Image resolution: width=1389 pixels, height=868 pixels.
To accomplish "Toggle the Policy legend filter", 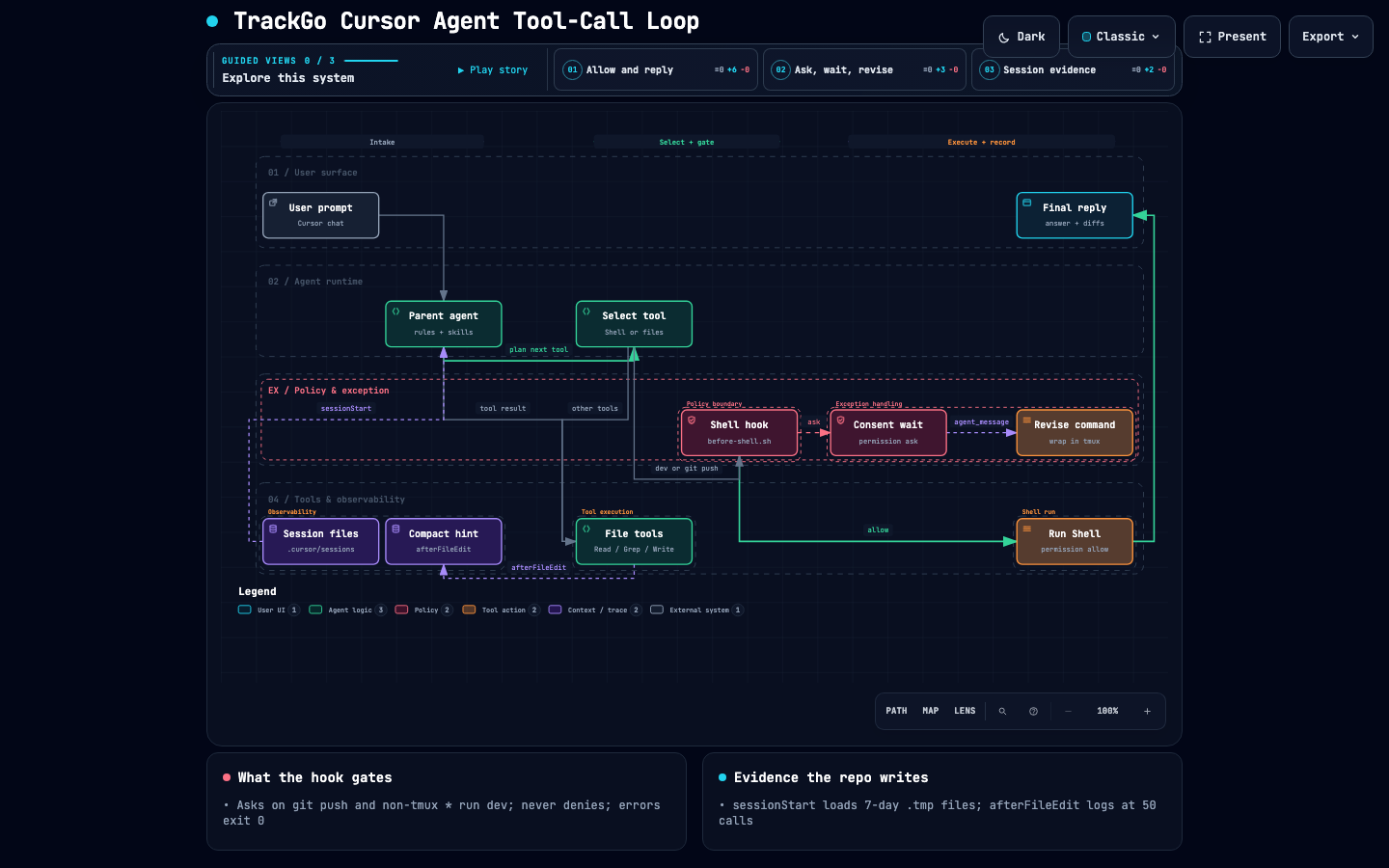I will (x=423, y=610).
